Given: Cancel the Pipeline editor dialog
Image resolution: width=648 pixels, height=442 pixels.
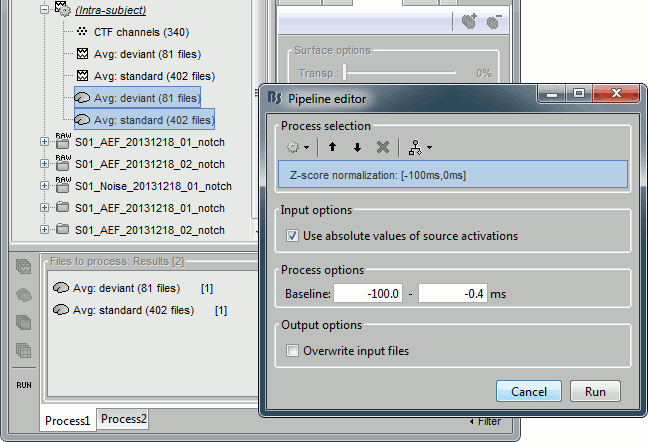Looking at the screenshot, I should (x=529, y=391).
